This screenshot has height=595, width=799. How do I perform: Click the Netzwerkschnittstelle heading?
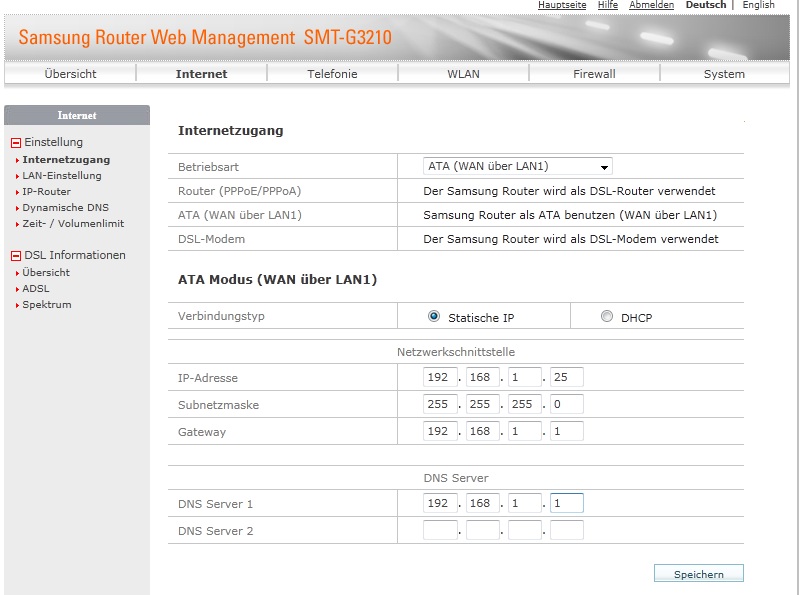(456, 352)
